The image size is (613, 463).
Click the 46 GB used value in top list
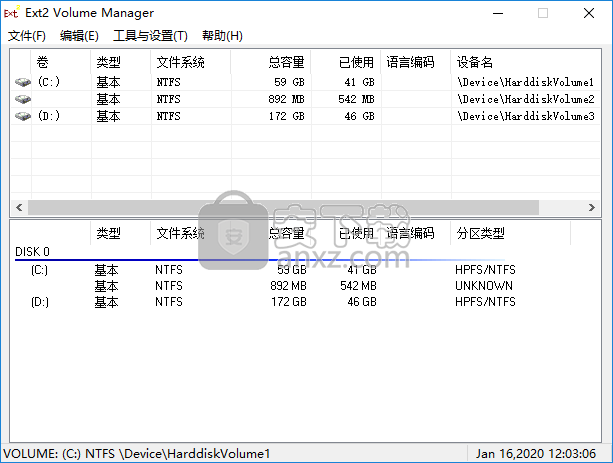point(359,116)
